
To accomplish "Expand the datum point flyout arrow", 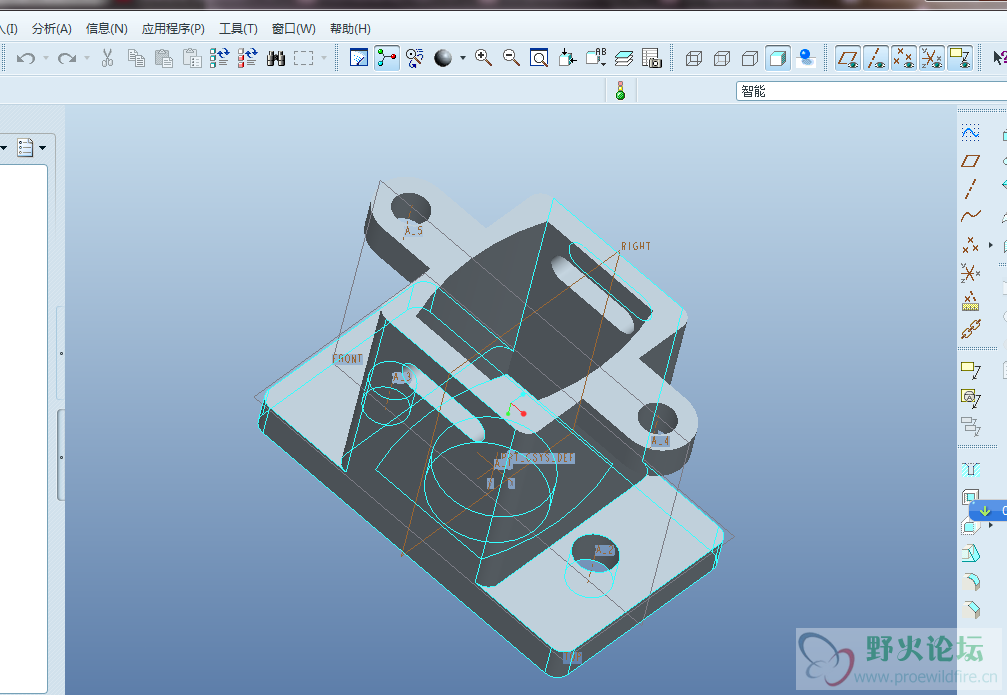I will point(991,245).
